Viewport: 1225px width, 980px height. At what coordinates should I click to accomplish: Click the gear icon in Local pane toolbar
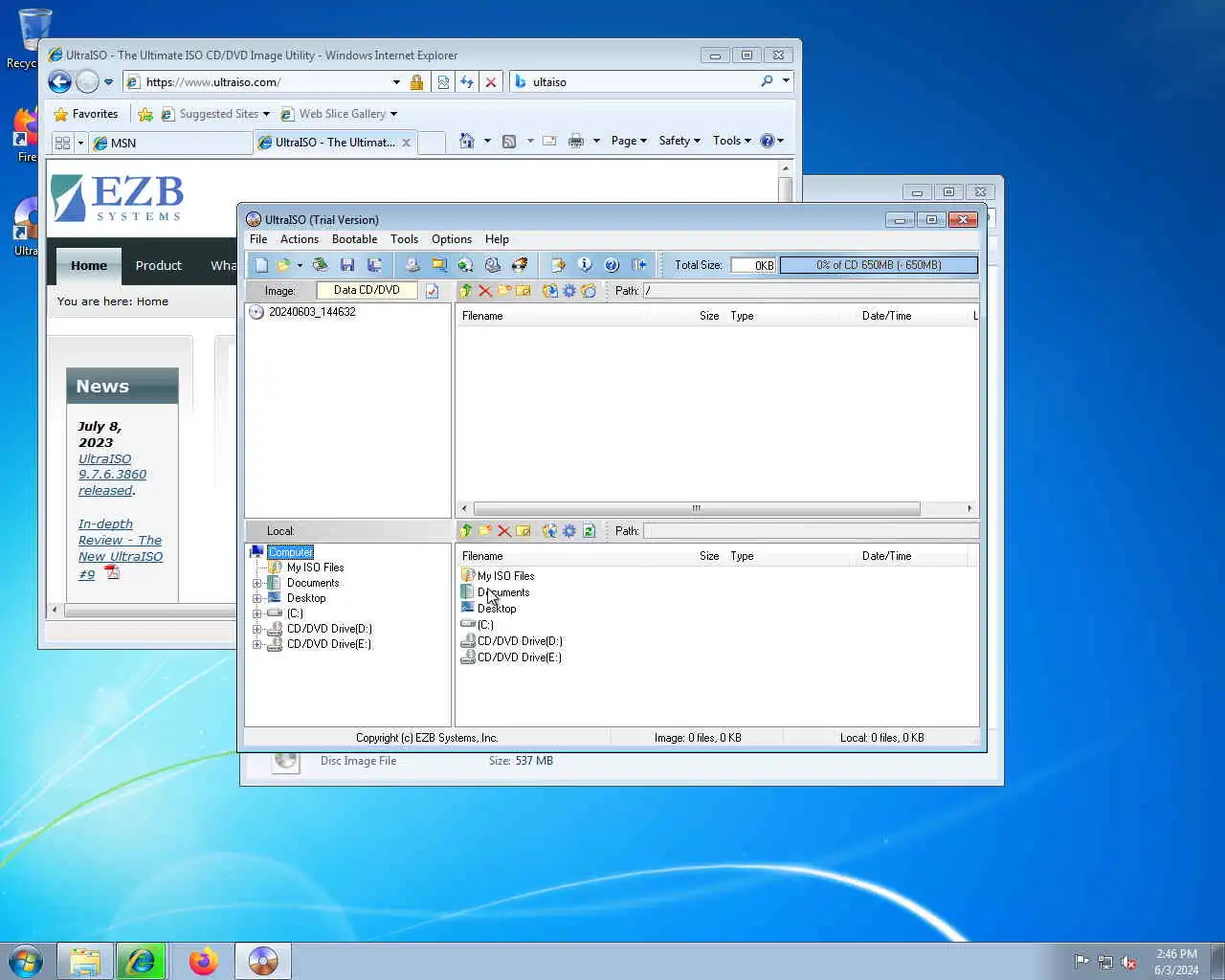point(569,531)
